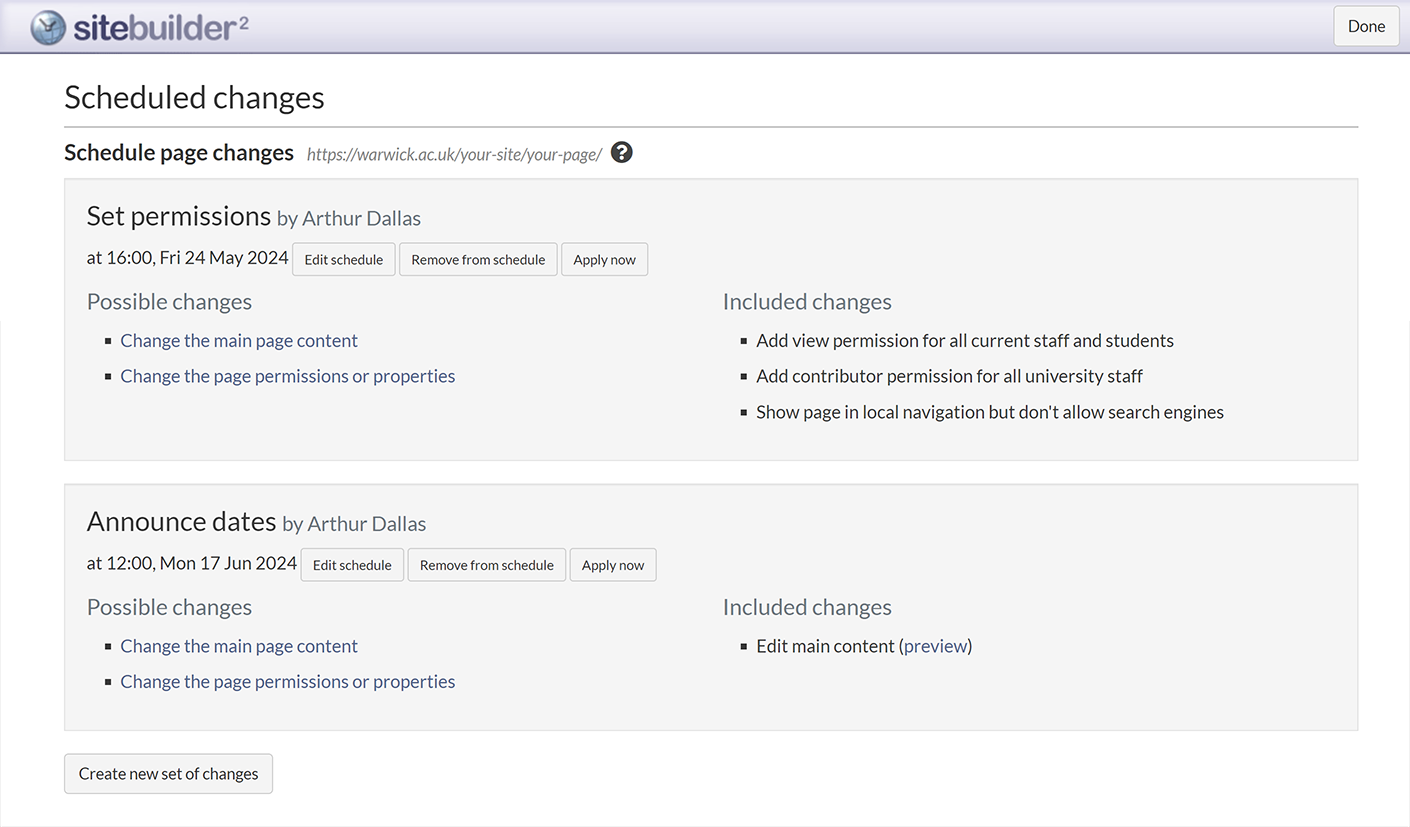Click the Announce dates heading

coord(181,522)
